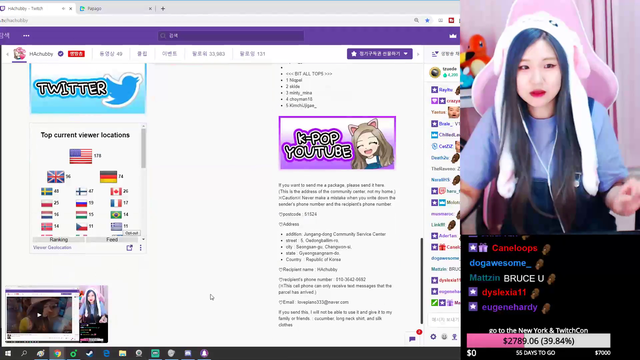Click the taskbar search magnifier icon
The image size is (640, 360).
pos(24,353)
